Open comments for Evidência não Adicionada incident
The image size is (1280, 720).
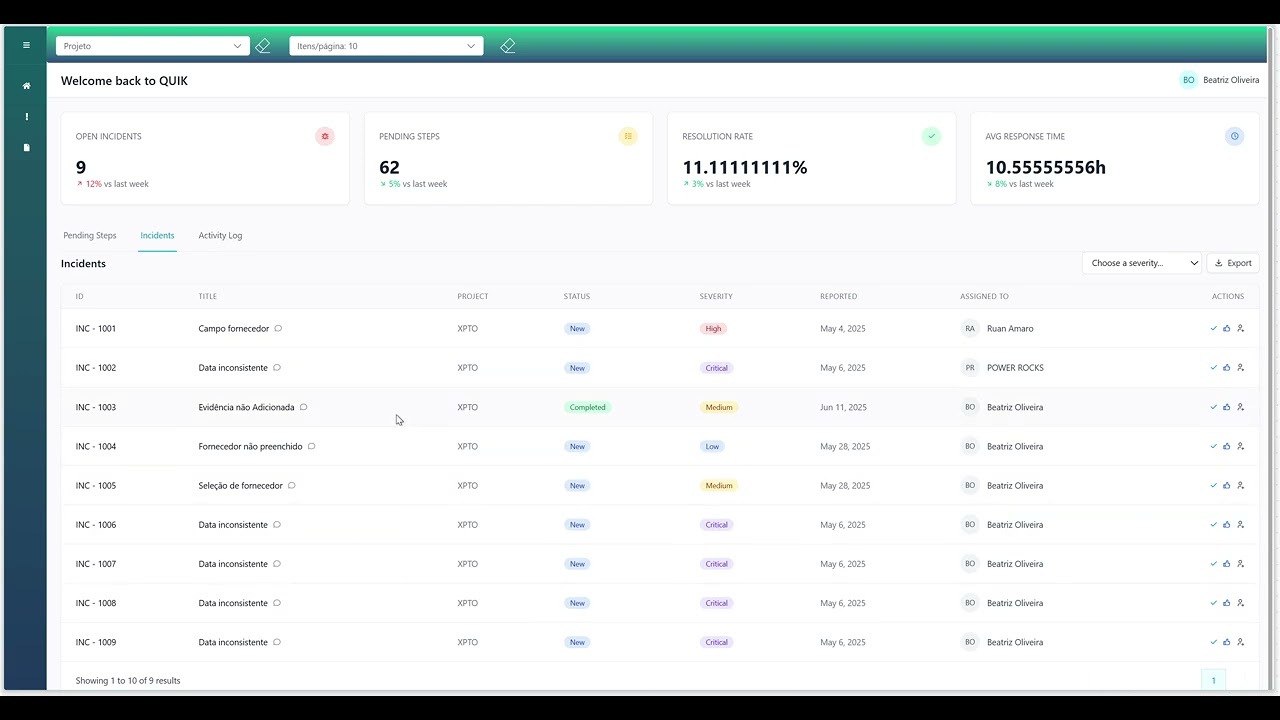[304, 407]
